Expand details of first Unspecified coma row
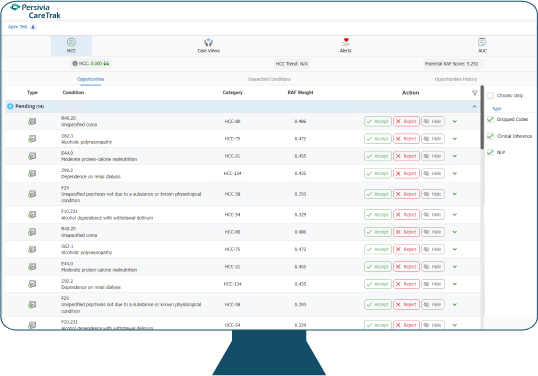Image resolution: width=538 pixels, height=376 pixels. [x=455, y=121]
